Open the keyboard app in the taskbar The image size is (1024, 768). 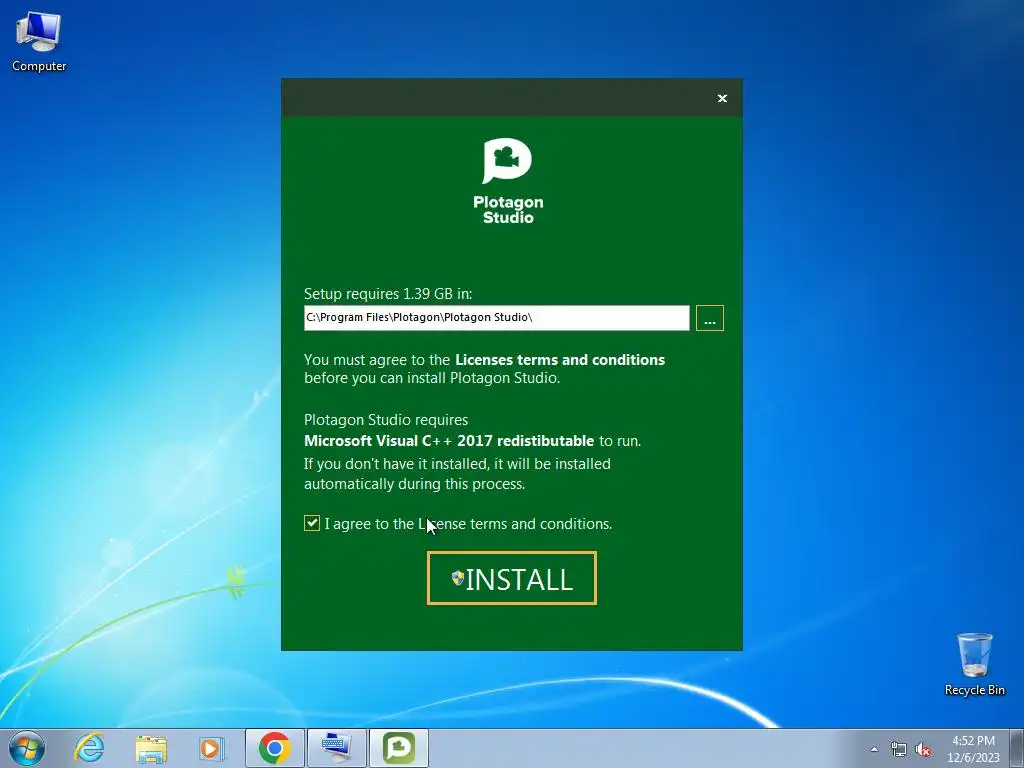337,748
